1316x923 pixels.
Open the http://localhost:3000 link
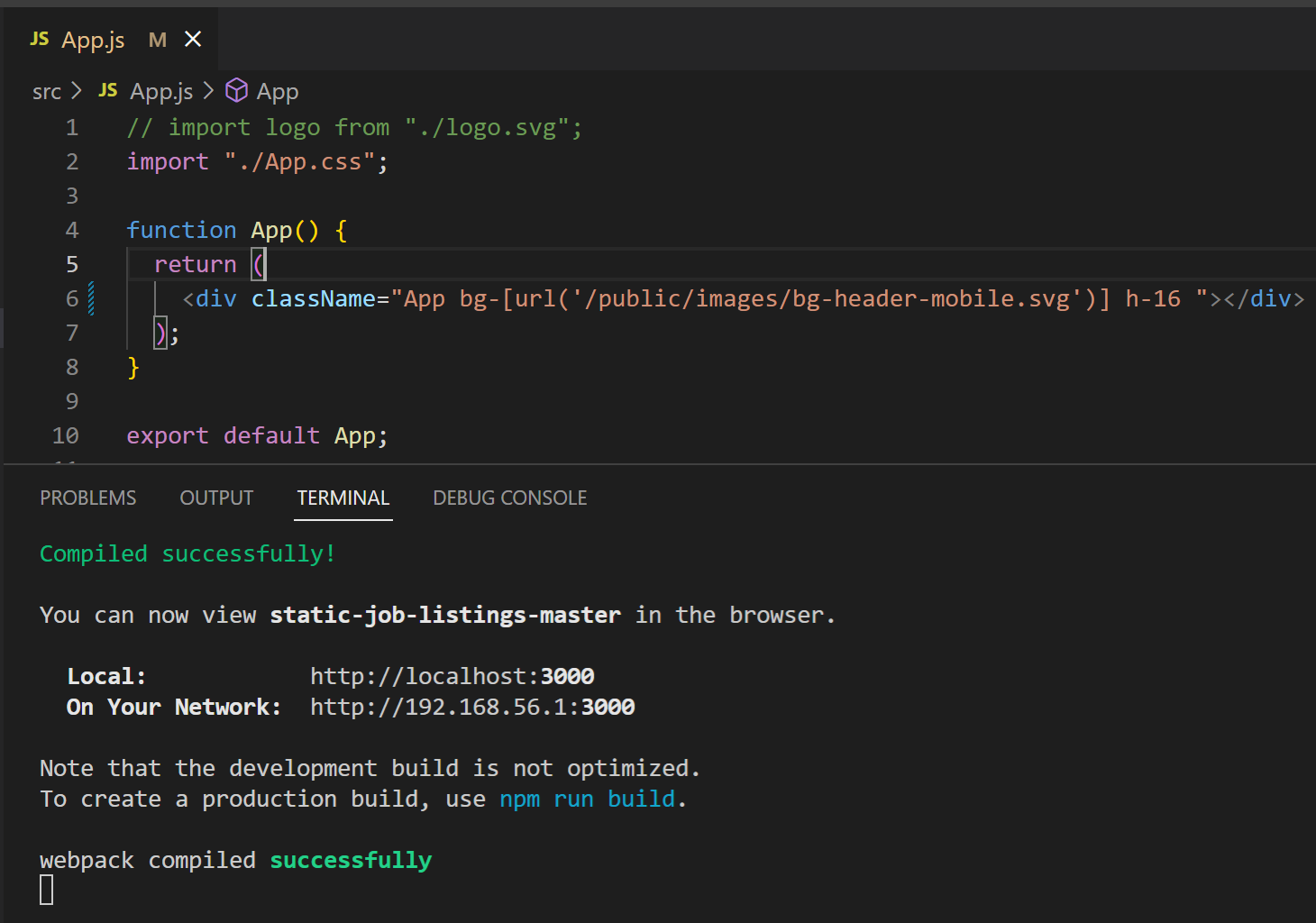(x=452, y=675)
